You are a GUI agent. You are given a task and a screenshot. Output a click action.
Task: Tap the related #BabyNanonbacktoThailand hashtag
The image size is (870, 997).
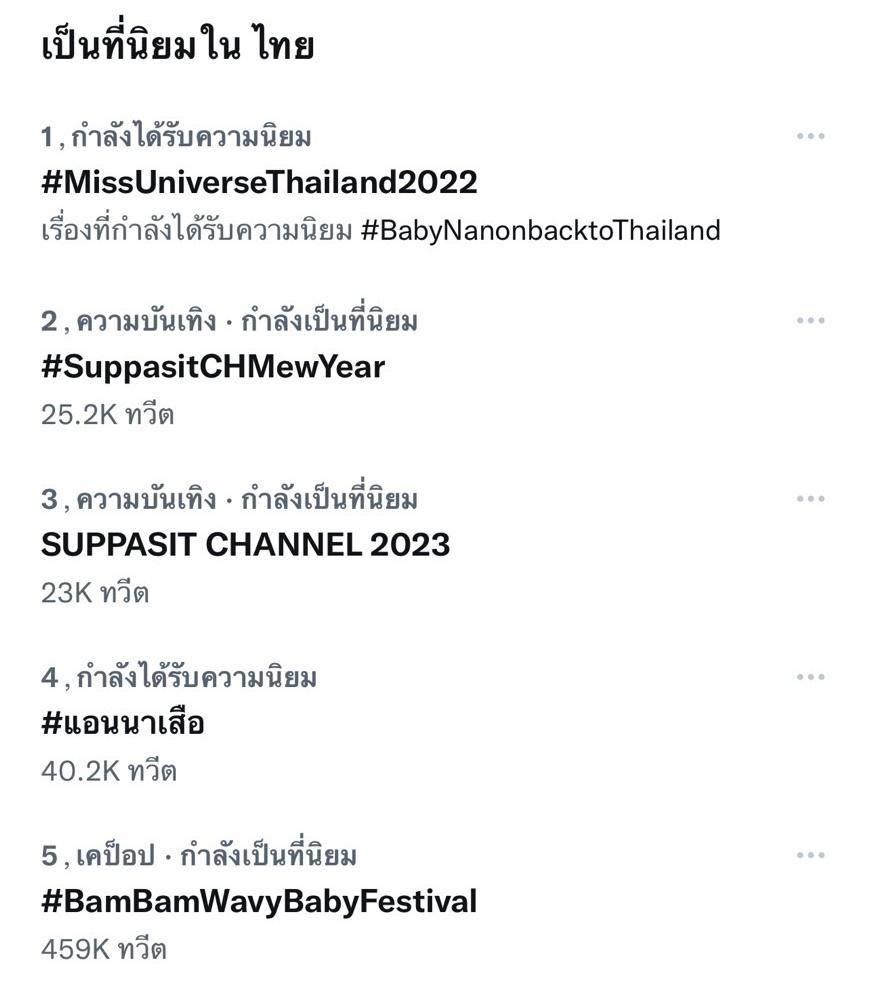(540, 231)
